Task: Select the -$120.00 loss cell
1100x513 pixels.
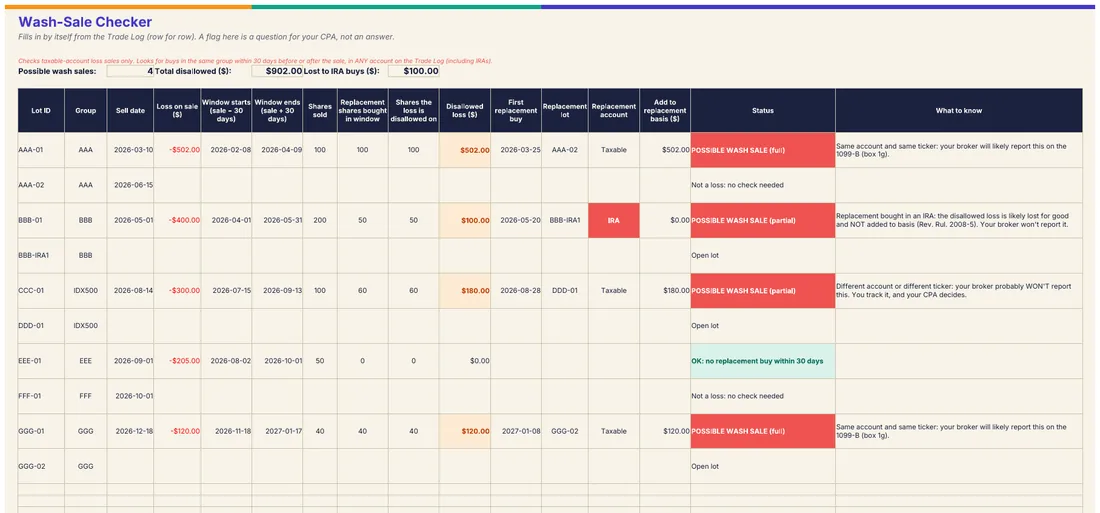Action: (x=177, y=431)
